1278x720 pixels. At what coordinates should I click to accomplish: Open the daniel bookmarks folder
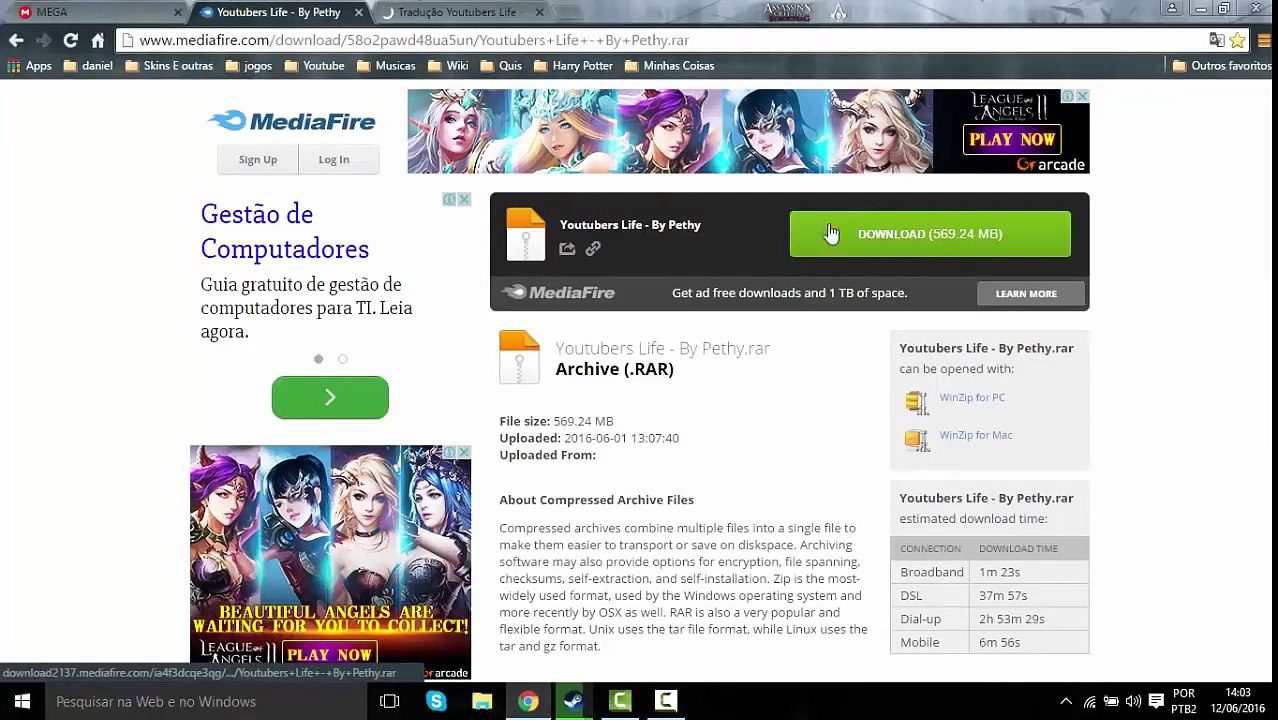point(88,66)
